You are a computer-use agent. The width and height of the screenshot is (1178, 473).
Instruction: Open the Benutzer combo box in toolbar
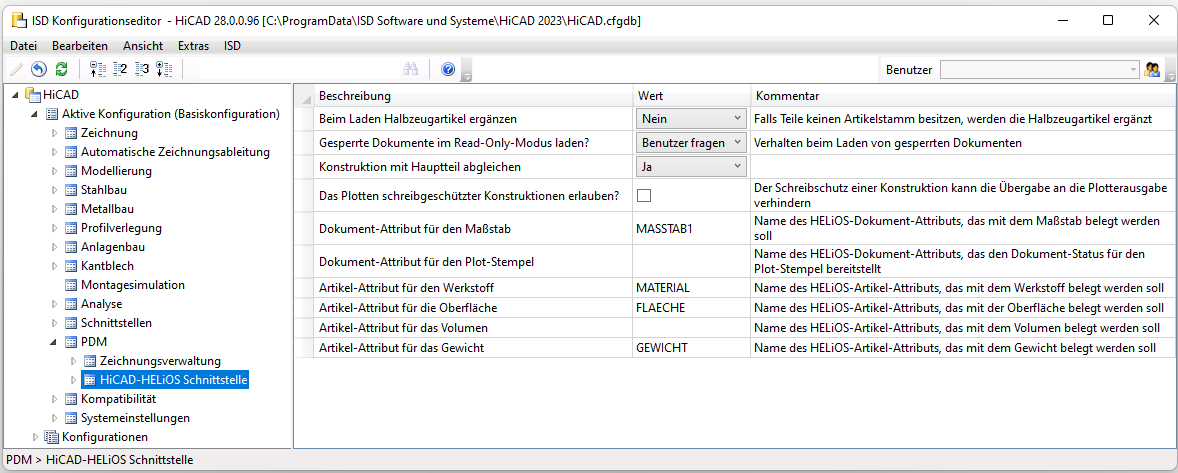point(1039,69)
